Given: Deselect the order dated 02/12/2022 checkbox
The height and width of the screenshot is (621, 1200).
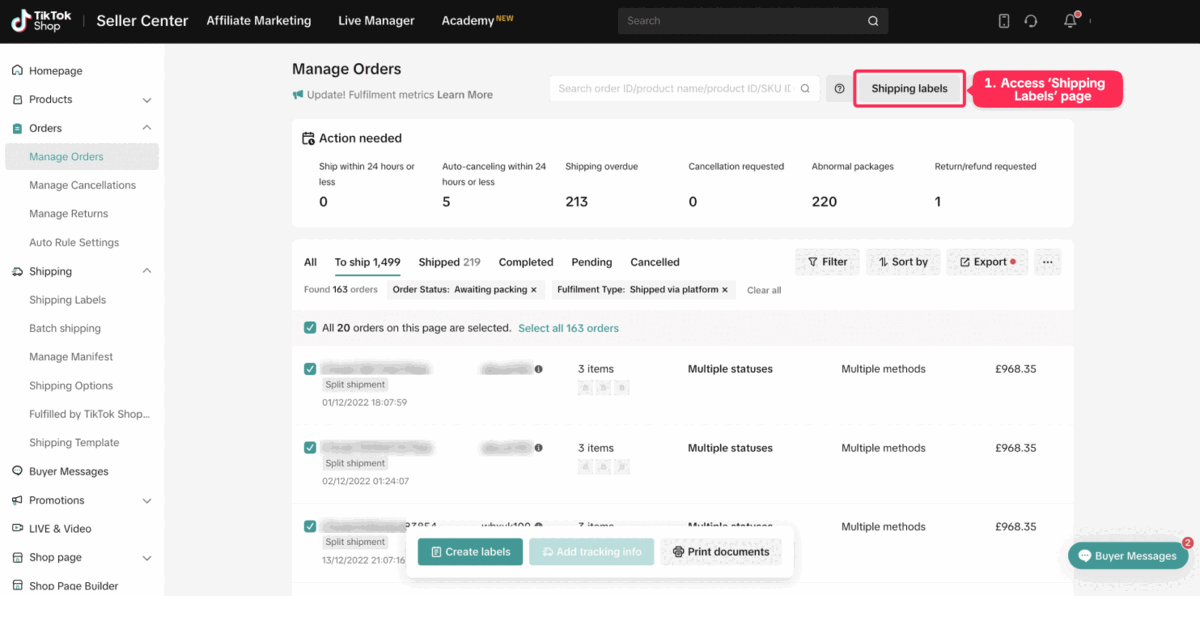Looking at the screenshot, I should pos(310,448).
